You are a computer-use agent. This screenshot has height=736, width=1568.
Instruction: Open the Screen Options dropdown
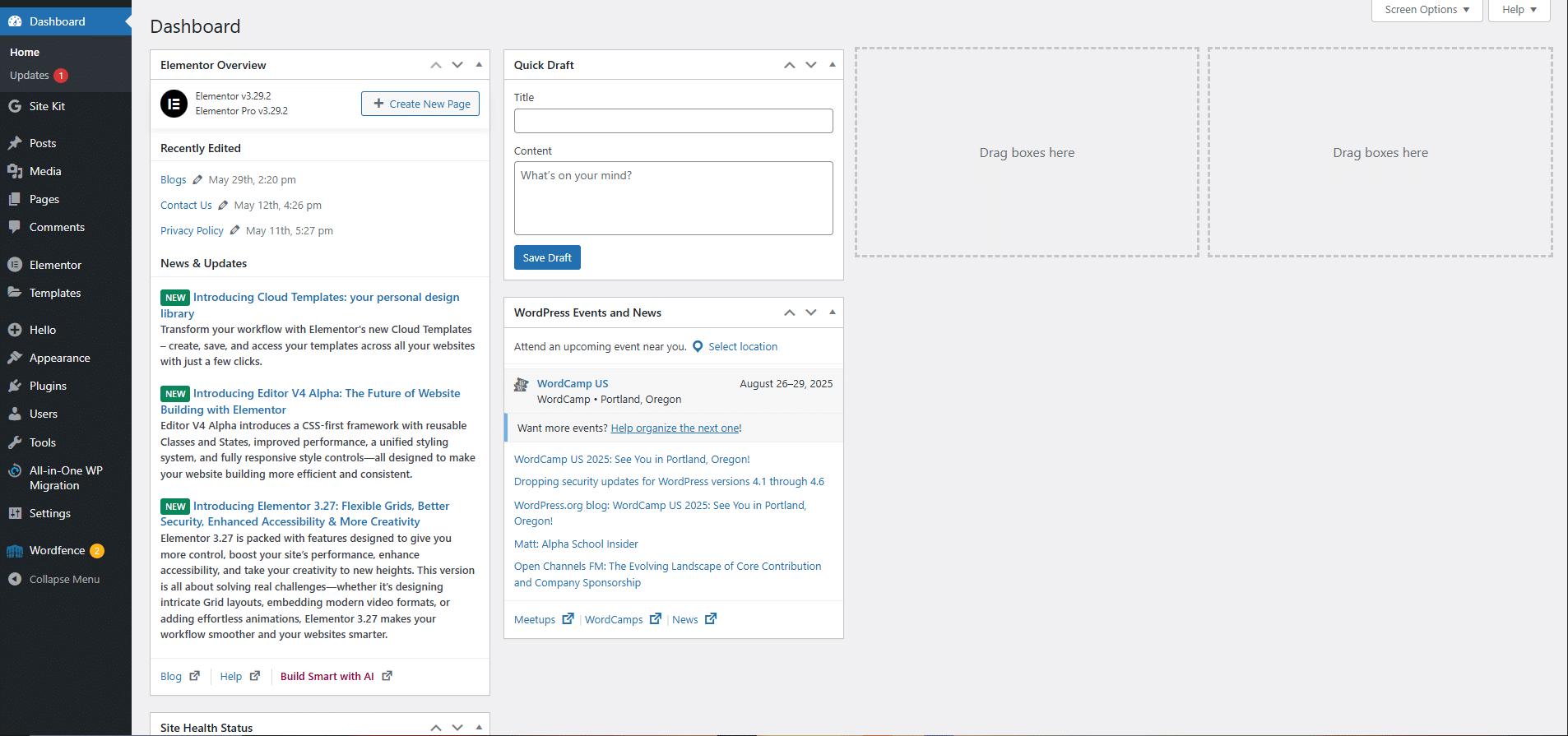tap(1427, 10)
